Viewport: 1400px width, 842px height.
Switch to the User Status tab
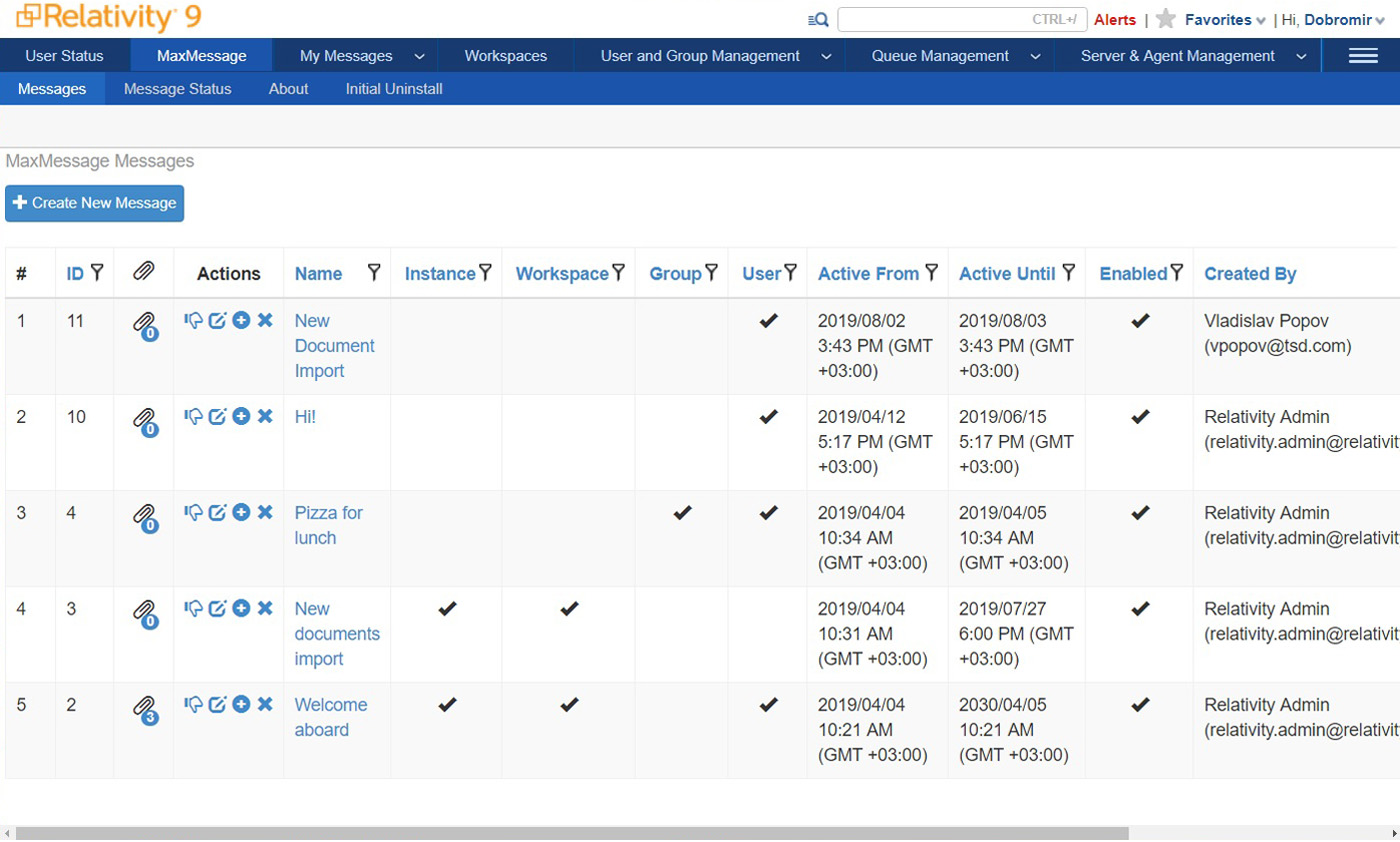coord(64,56)
